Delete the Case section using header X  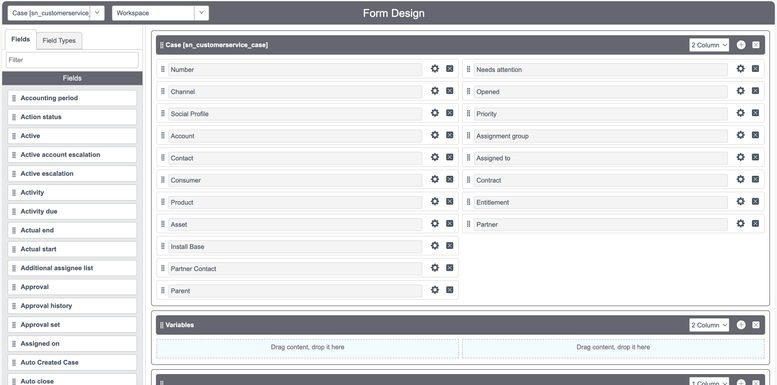coord(756,45)
